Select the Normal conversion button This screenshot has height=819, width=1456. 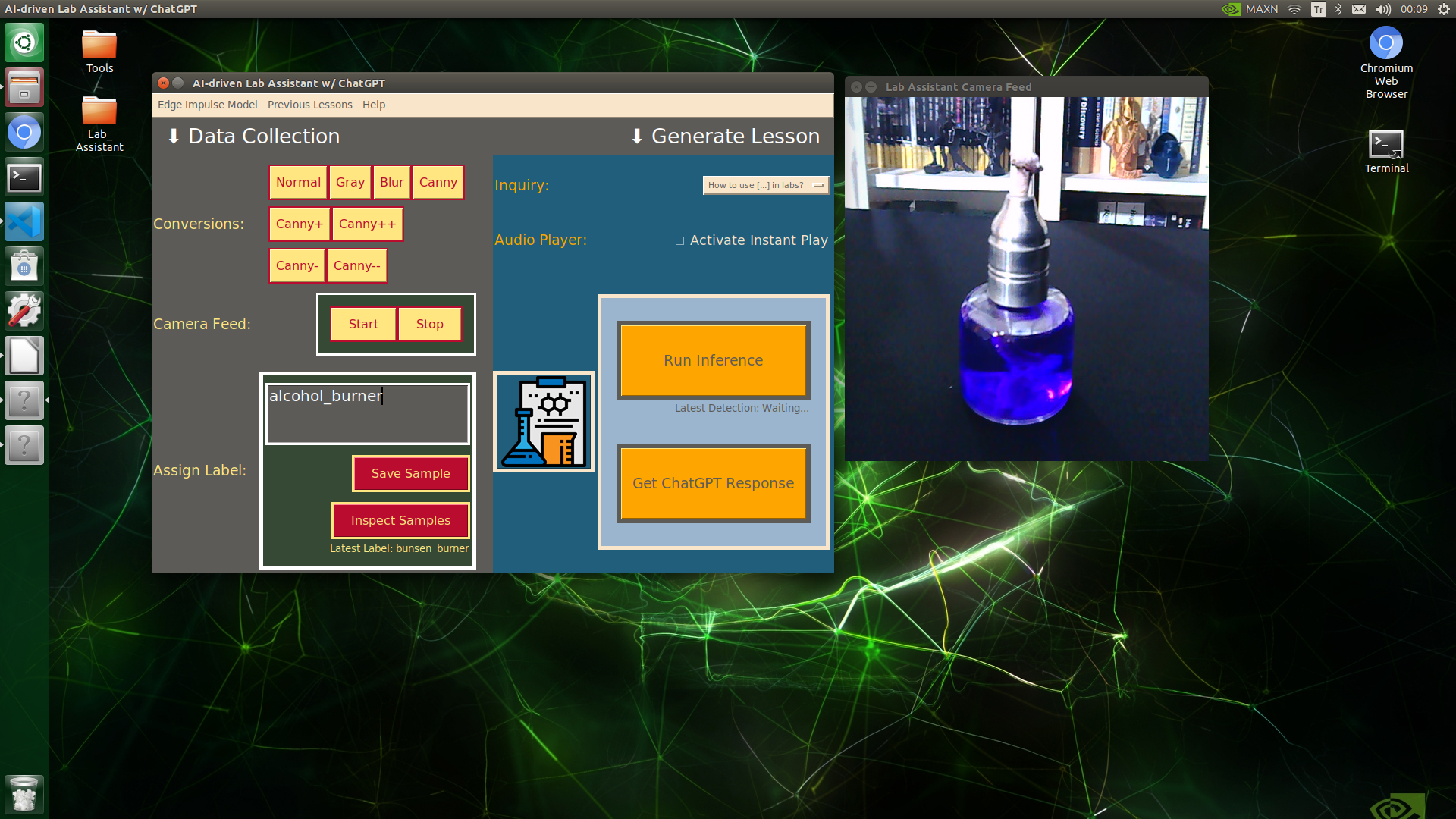click(x=297, y=182)
